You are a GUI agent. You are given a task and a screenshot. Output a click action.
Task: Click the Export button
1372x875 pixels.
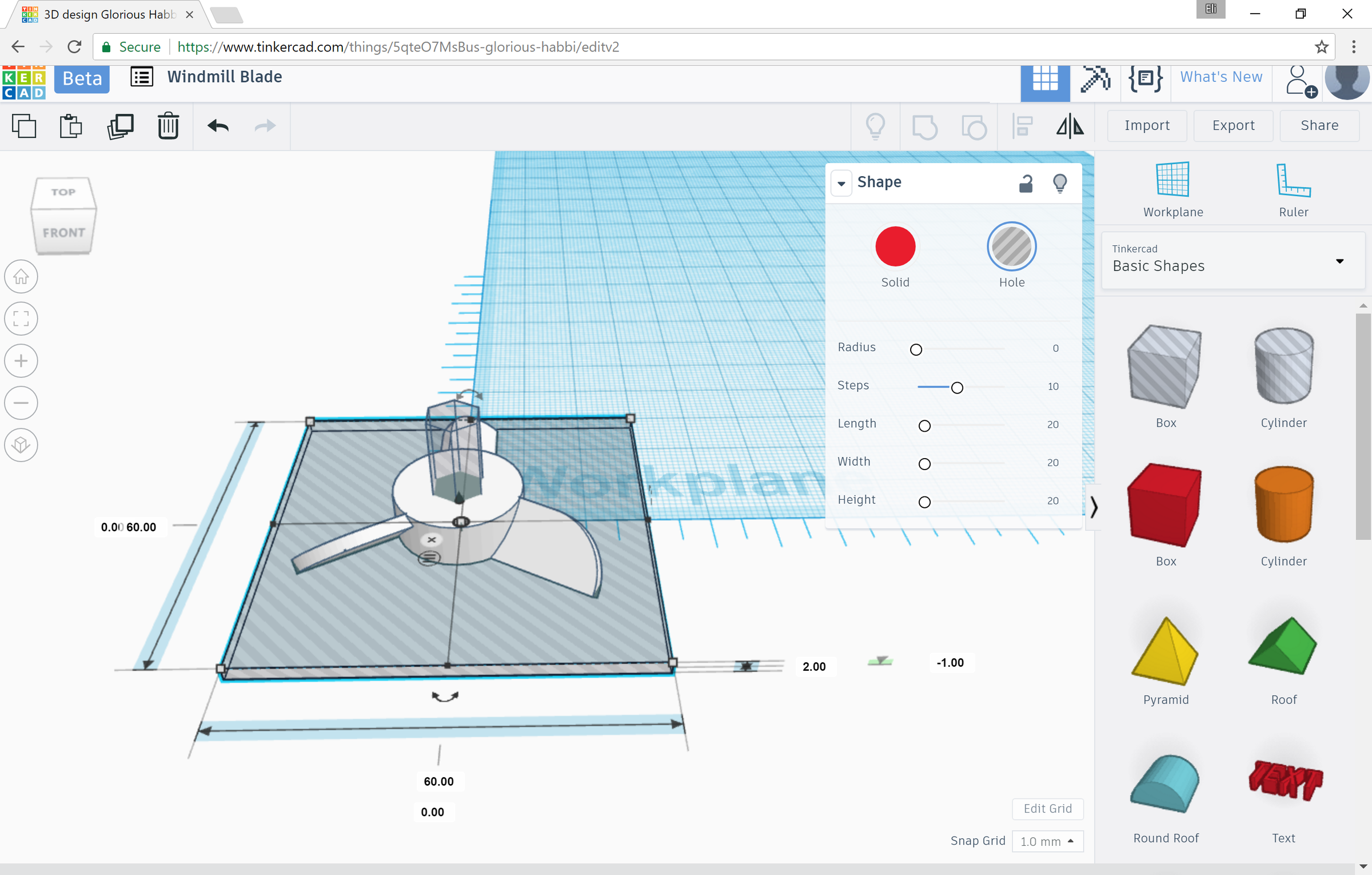pyautogui.click(x=1233, y=125)
